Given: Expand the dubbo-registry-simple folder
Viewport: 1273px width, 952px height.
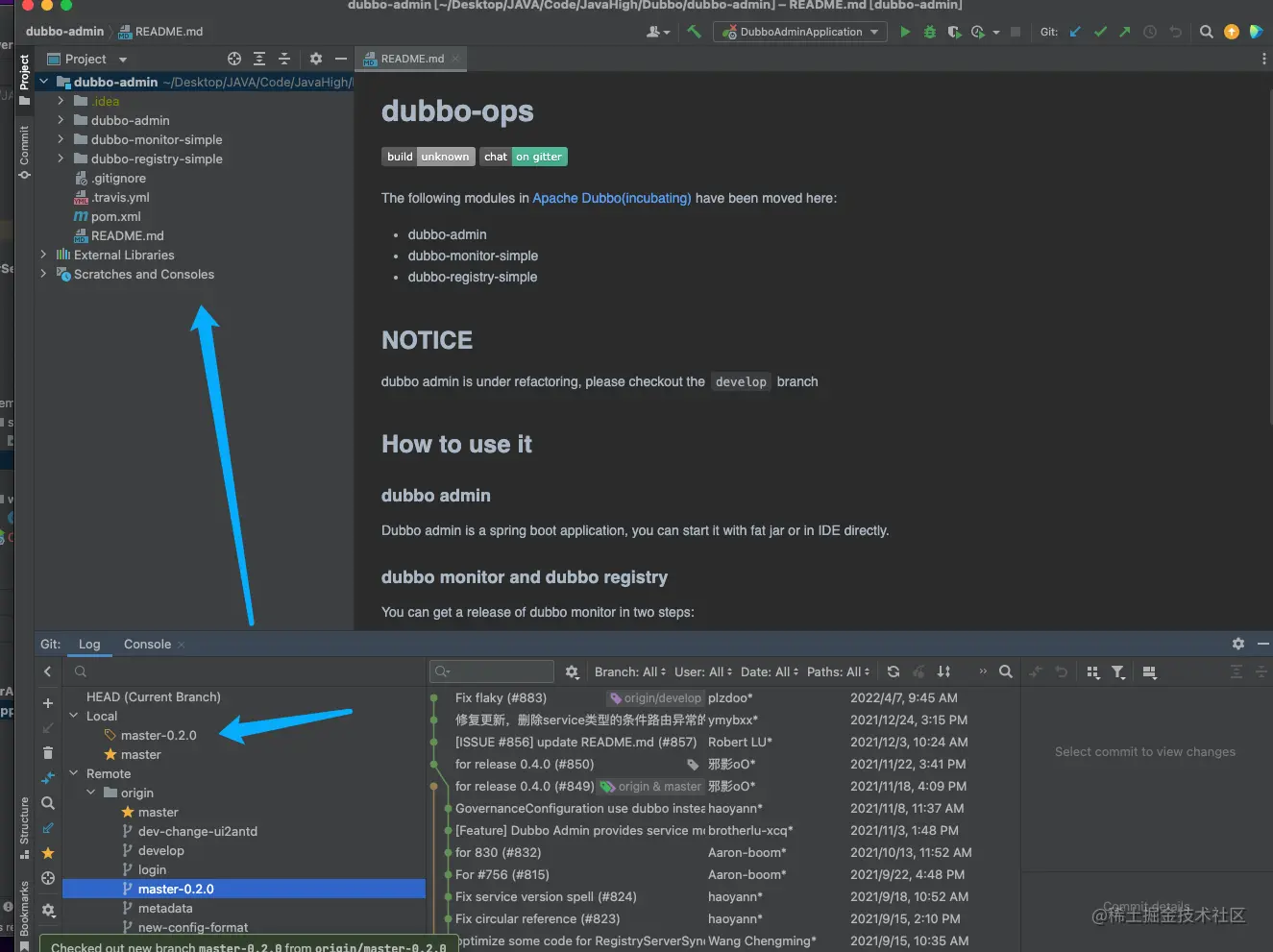Looking at the screenshot, I should click(x=61, y=159).
